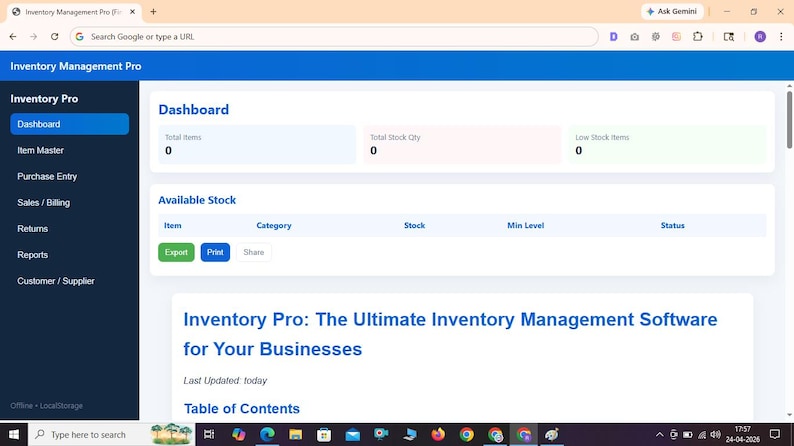Click the browser forward arrow
The height and width of the screenshot is (446, 794).
point(33,36)
